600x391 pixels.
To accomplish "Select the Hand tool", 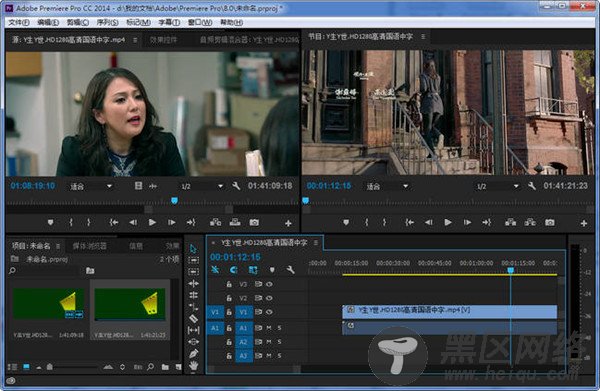I will tap(193, 366).
